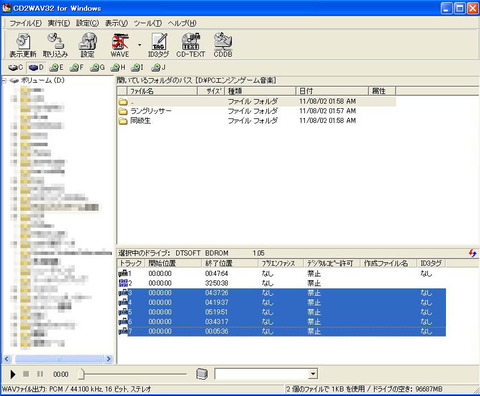Sort by 種類 column header

[261, 91]
